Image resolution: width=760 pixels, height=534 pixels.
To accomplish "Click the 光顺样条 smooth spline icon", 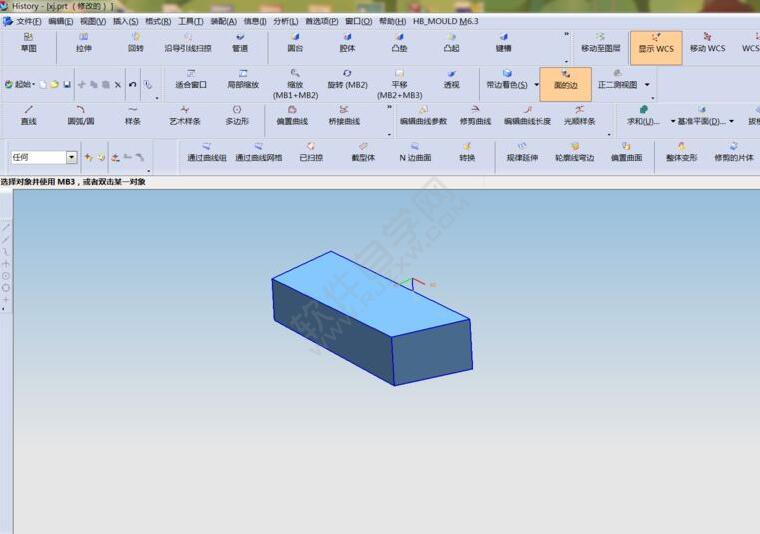I will (579, 115).
